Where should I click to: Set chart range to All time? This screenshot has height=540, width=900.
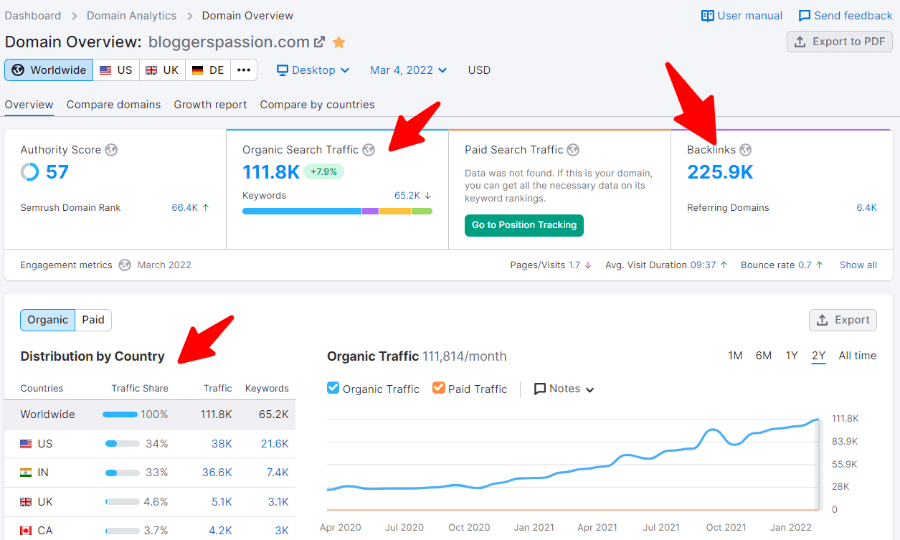click(858, 356)
